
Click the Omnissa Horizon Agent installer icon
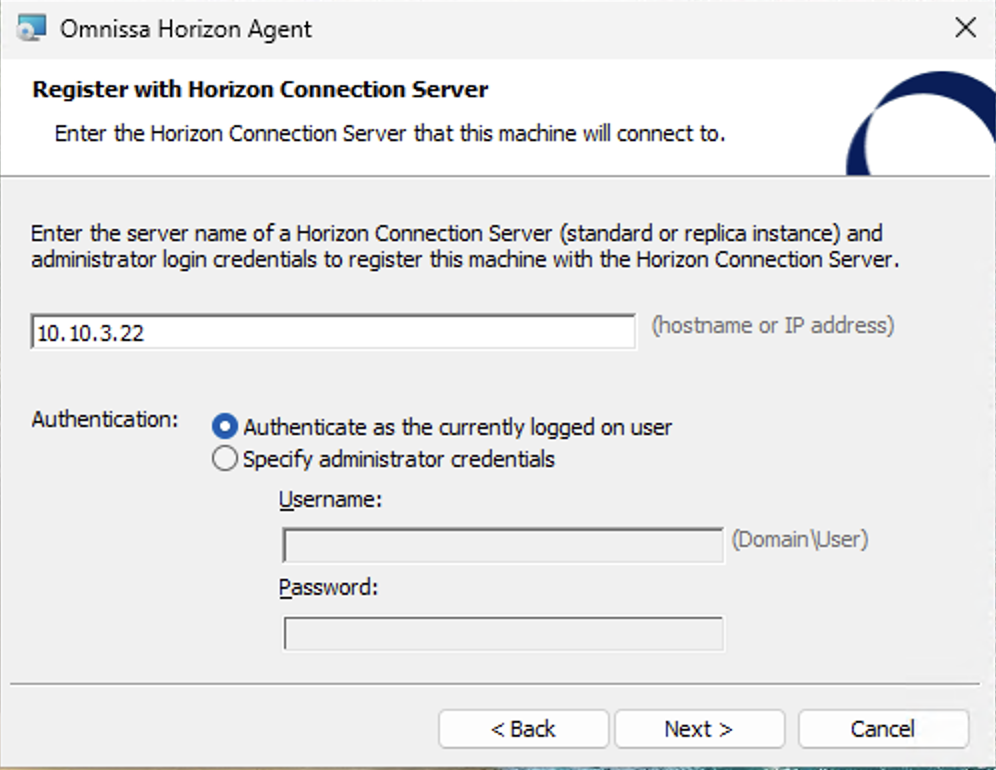pos(32,28)
